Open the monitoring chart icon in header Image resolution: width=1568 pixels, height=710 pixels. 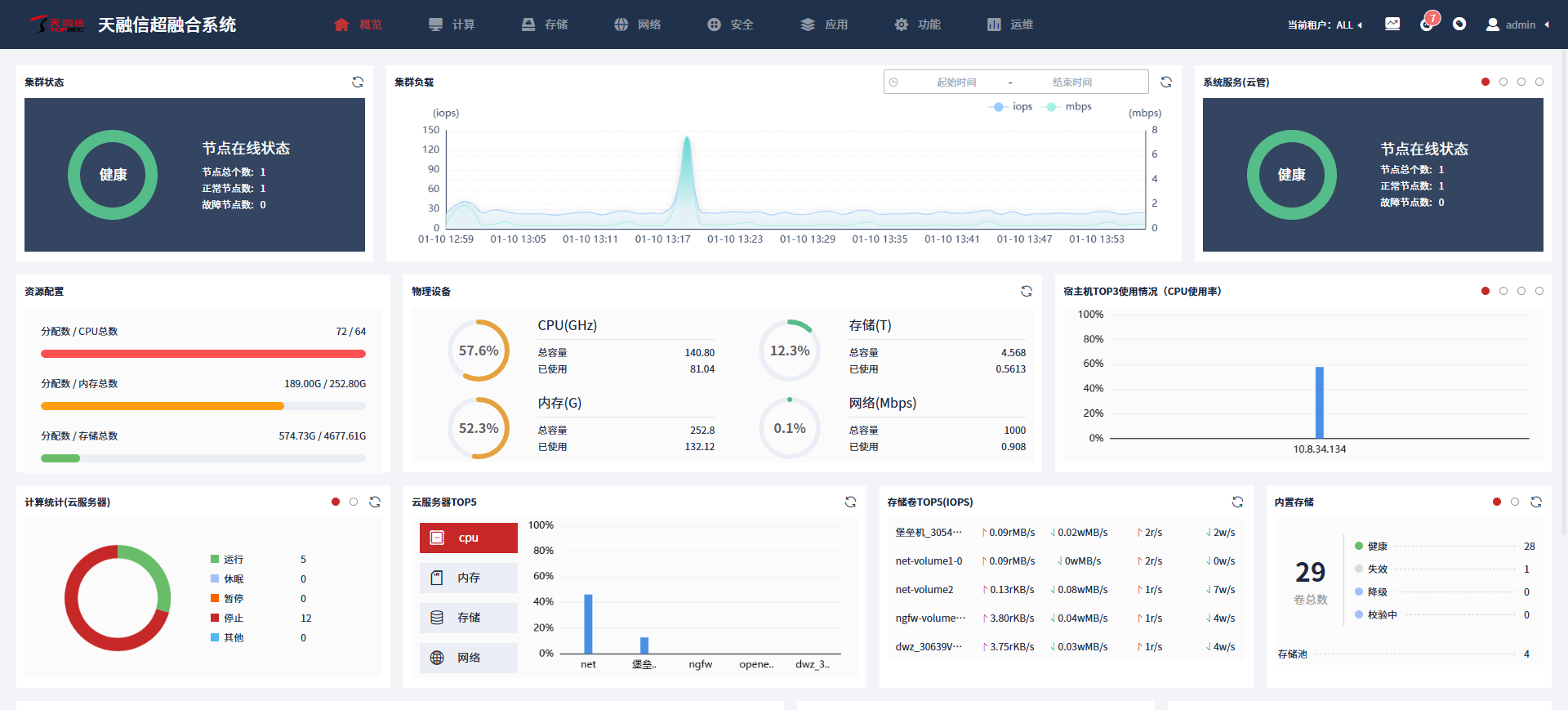tap(1392, 25)
